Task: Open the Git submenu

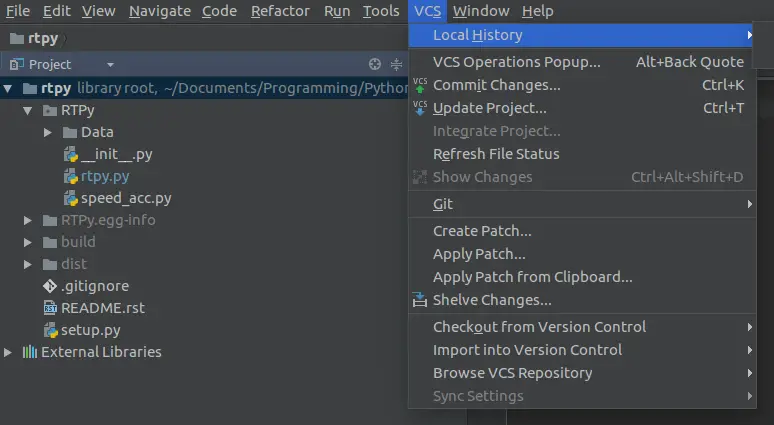Action: pos(582,204)
